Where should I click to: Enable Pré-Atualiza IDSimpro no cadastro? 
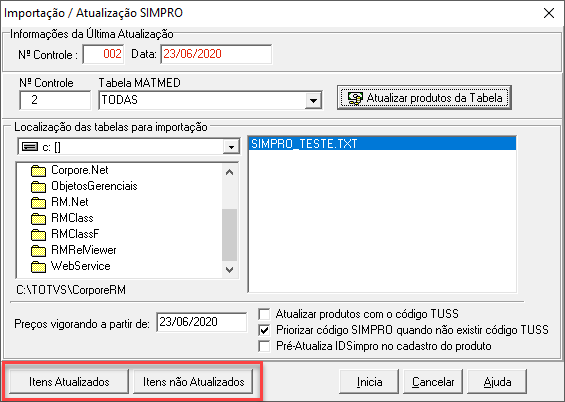point(264,346)
